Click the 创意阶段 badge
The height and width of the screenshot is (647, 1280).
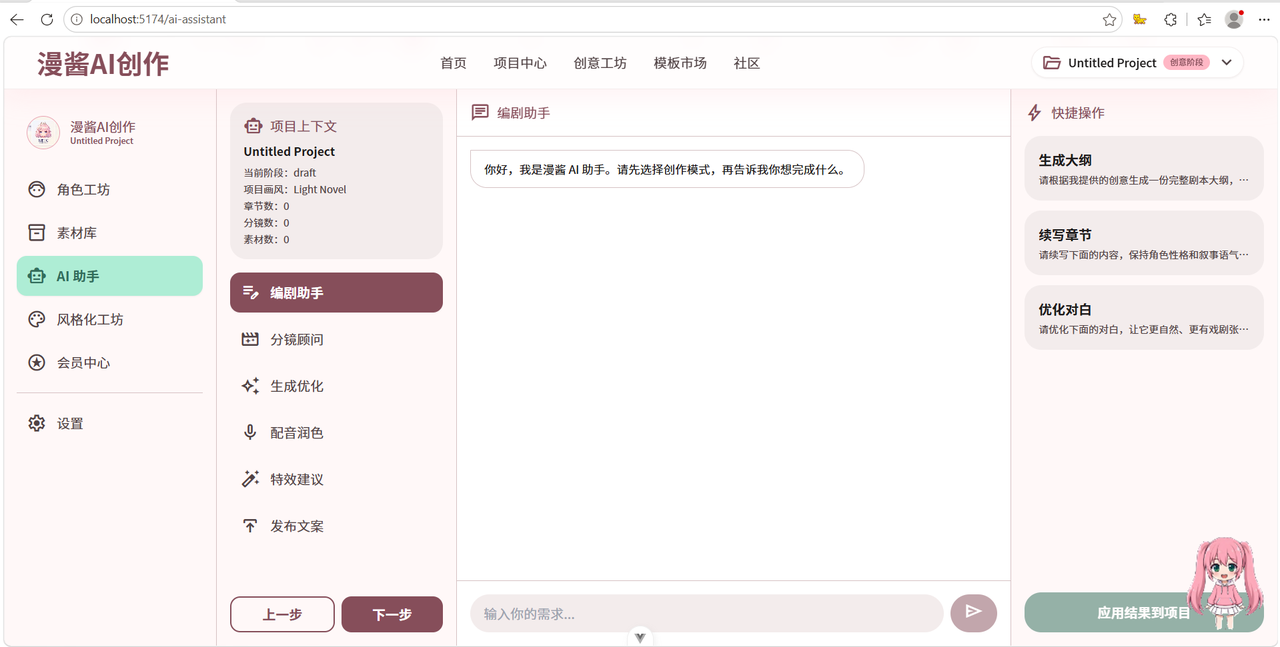(1187, 63)
